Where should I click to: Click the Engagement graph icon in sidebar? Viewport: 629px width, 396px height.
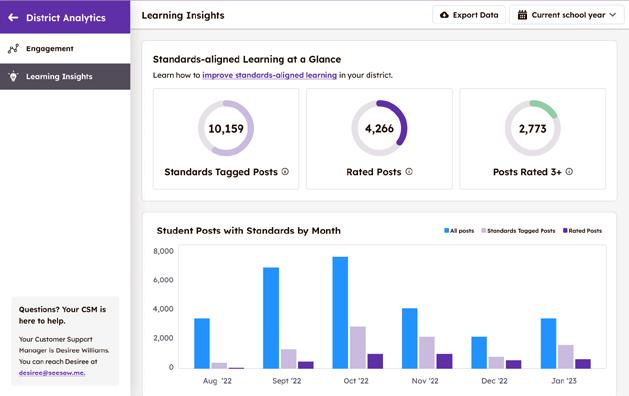(13, 49)
